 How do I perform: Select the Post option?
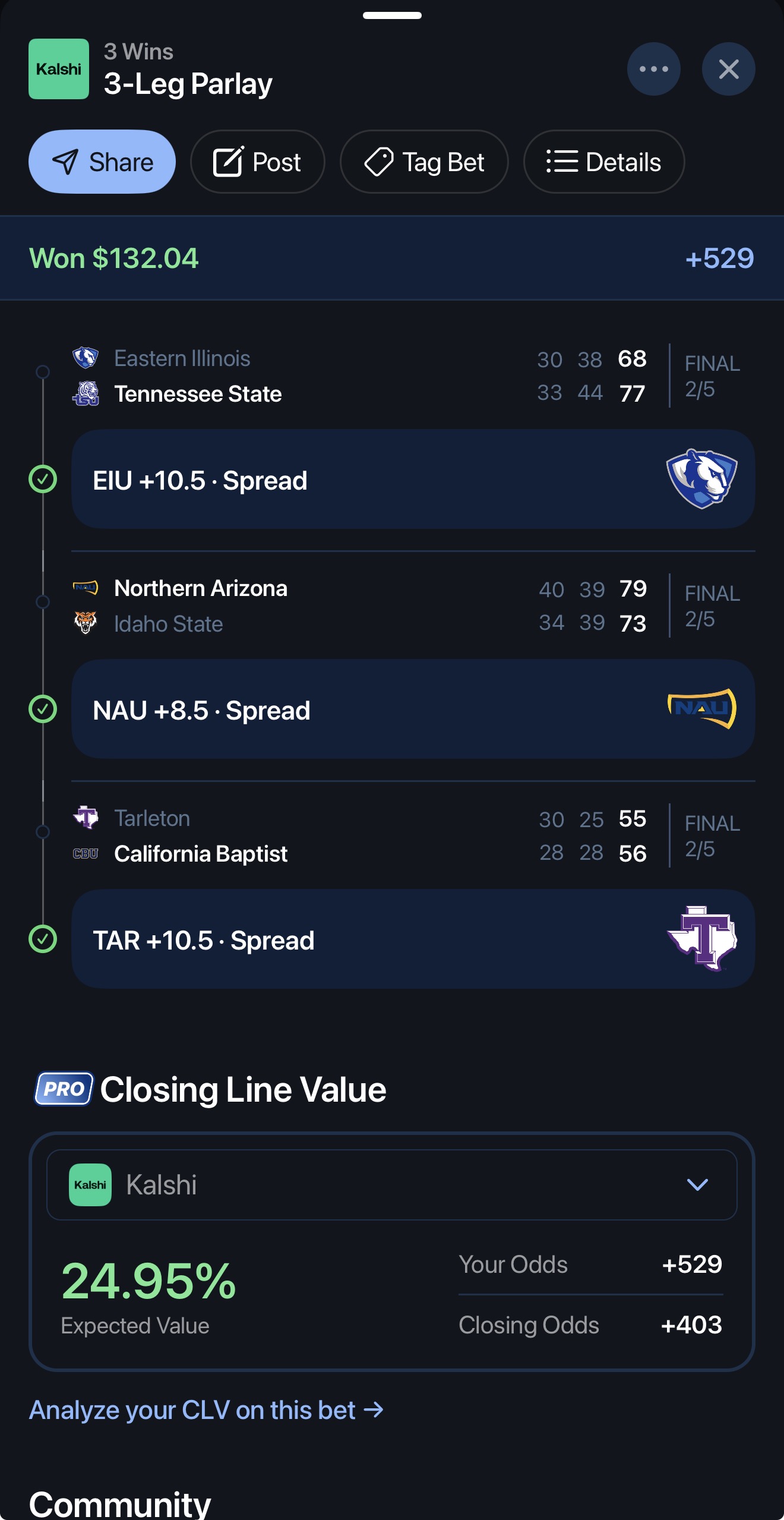point(257,162)
